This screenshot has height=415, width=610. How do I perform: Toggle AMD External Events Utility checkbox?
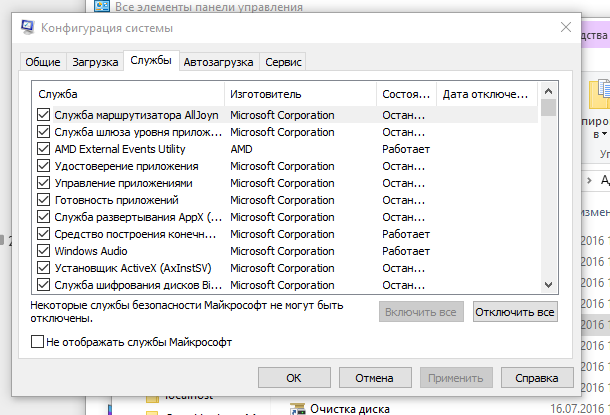pos(43,149)
